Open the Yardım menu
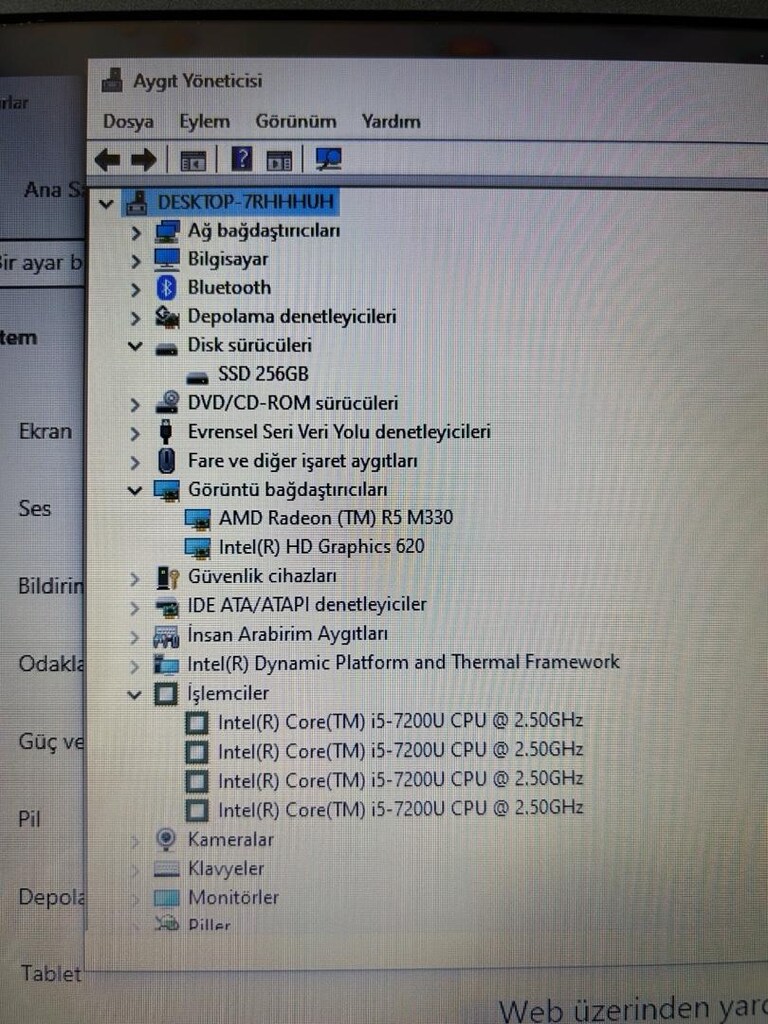768x1024 pixels. click(391, 121)
